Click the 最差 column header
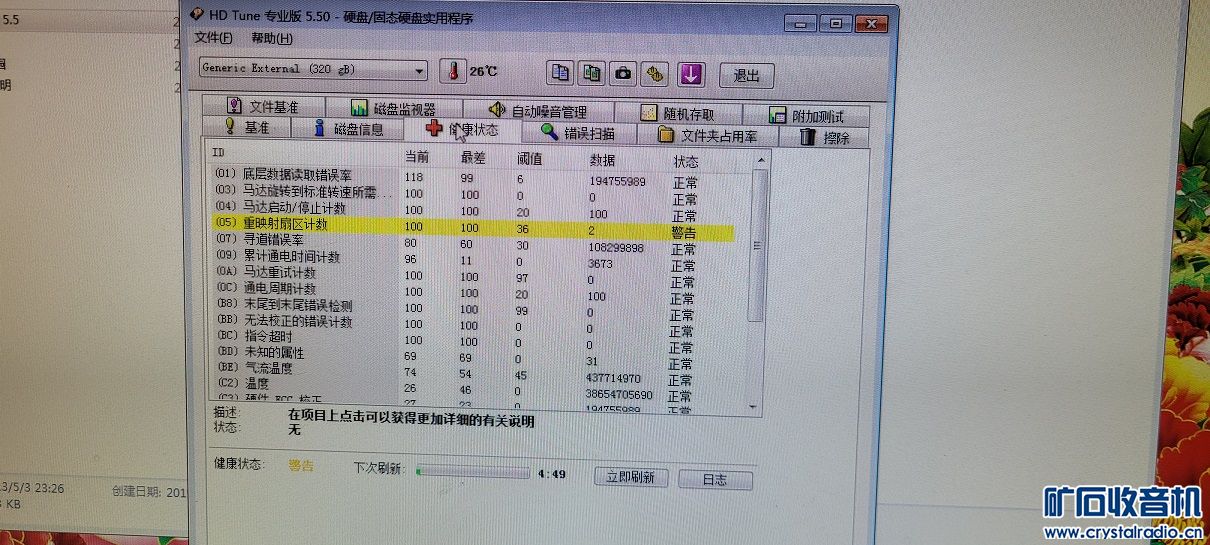Image resolution: width=1210 pixels, height=545 pixels. pos(473,157)
